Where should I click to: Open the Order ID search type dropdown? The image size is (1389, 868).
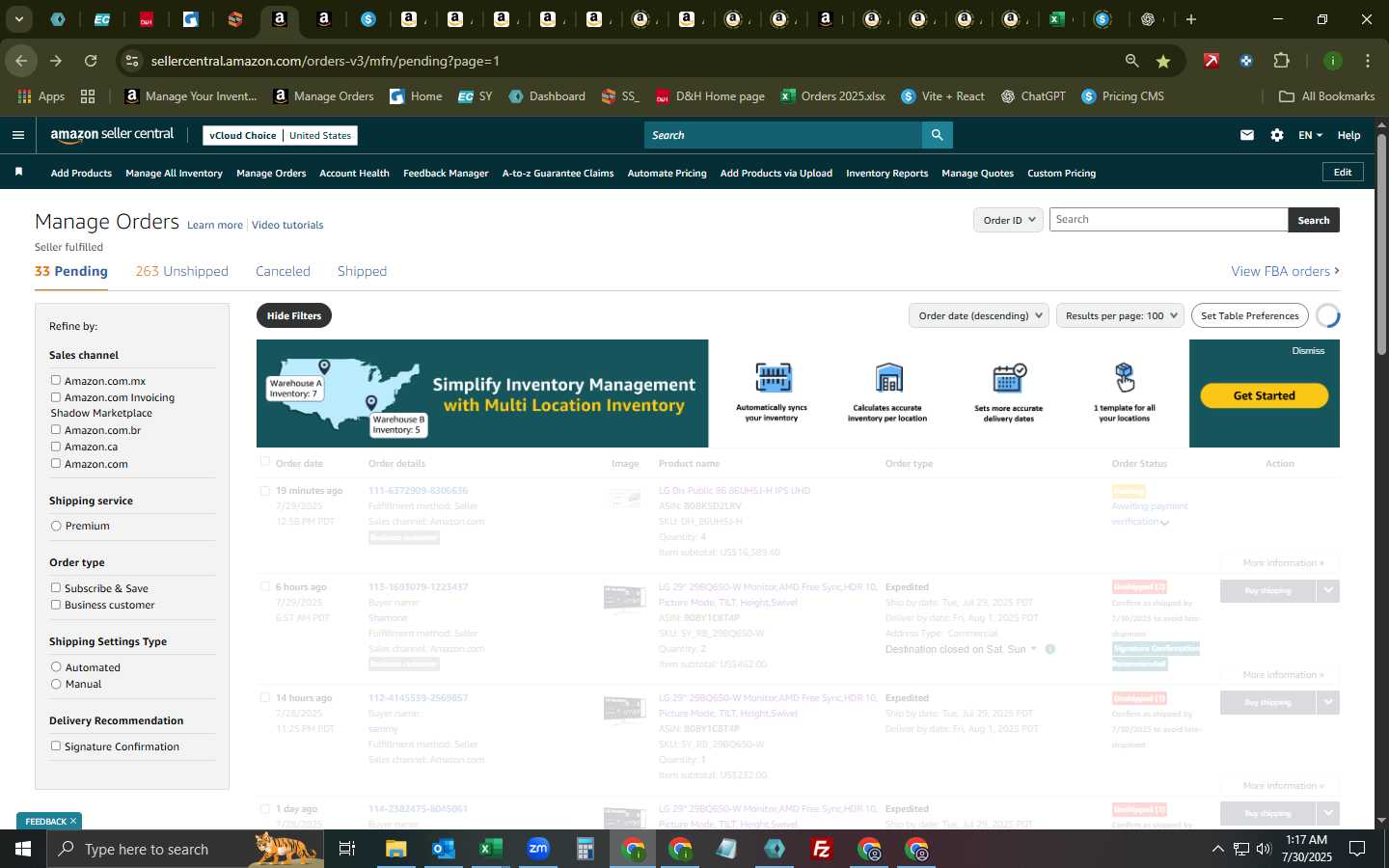tap(1008, 220)
